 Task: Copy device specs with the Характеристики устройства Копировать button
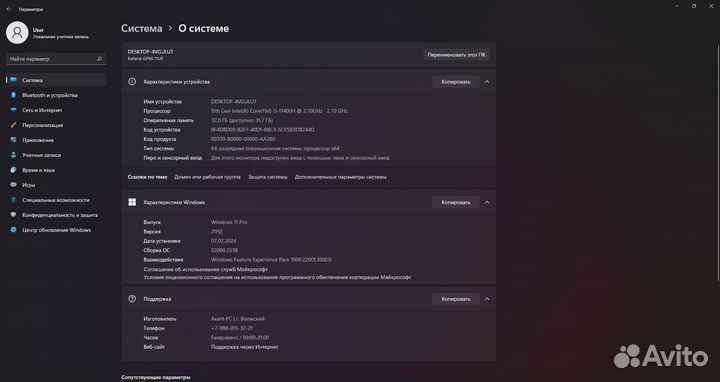click(x=456, y=82)
